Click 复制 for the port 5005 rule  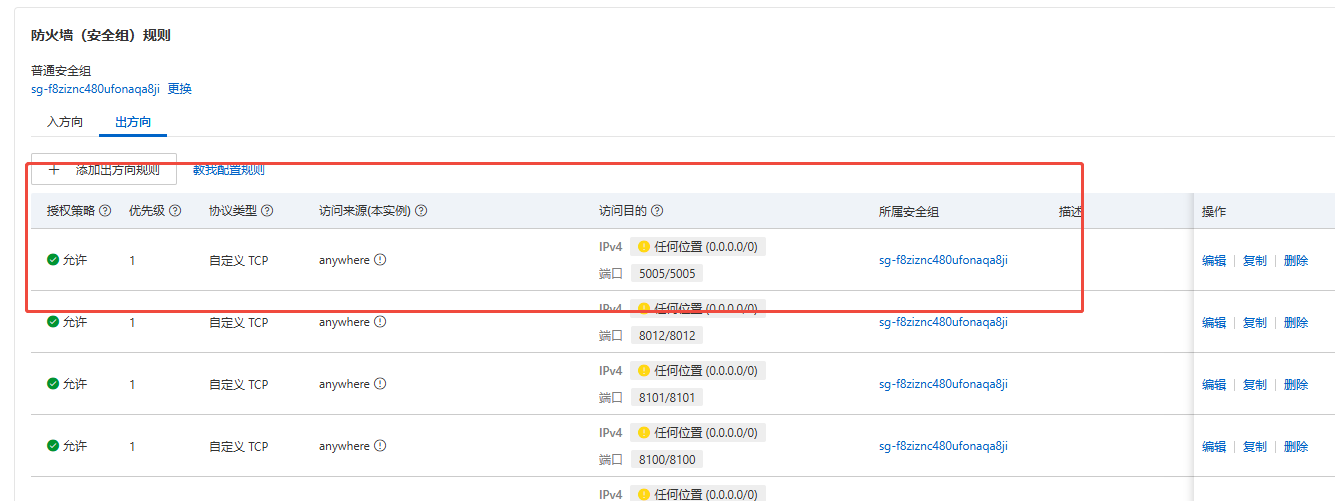pyautogui.click(x=1255, y=260)
